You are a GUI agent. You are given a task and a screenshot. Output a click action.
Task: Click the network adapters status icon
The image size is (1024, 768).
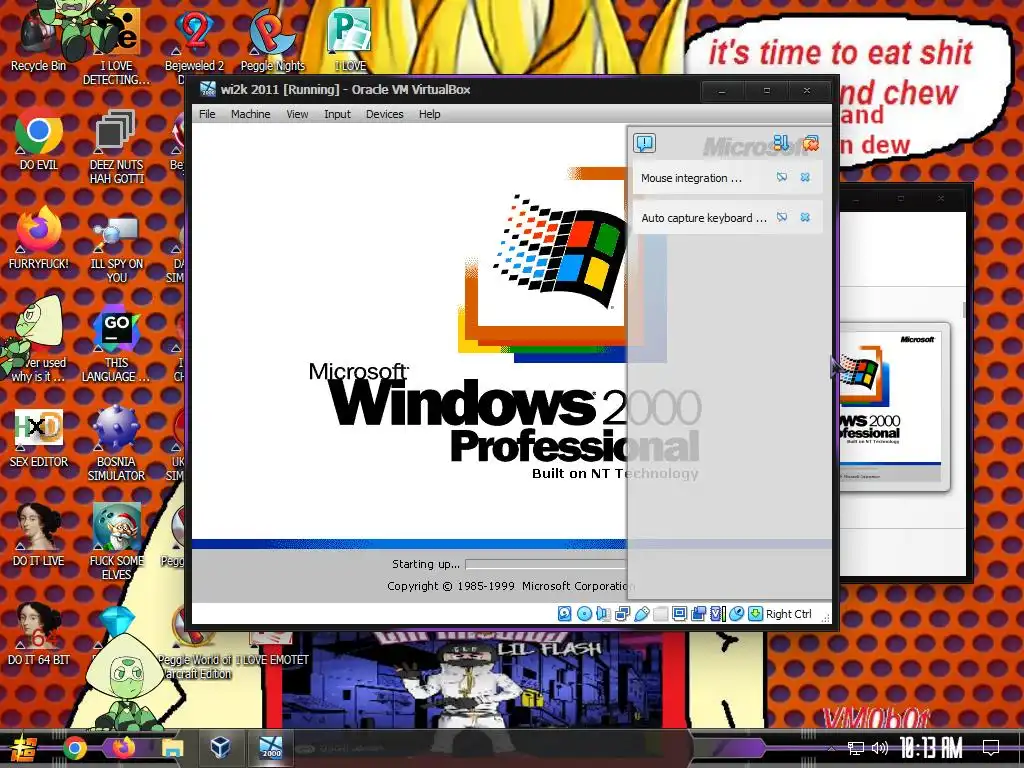pos(622,614)
